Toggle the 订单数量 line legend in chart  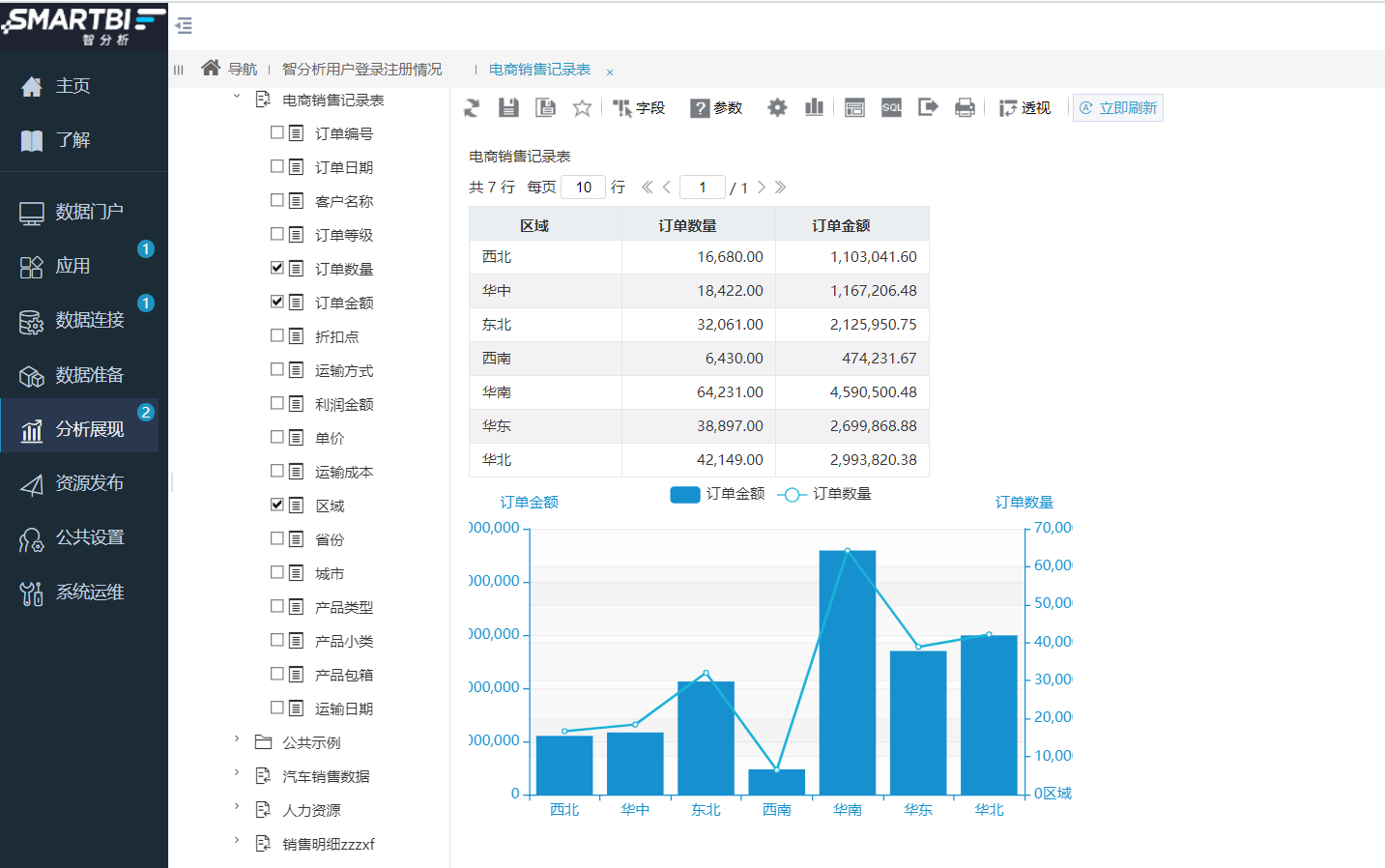click(792, 495)
